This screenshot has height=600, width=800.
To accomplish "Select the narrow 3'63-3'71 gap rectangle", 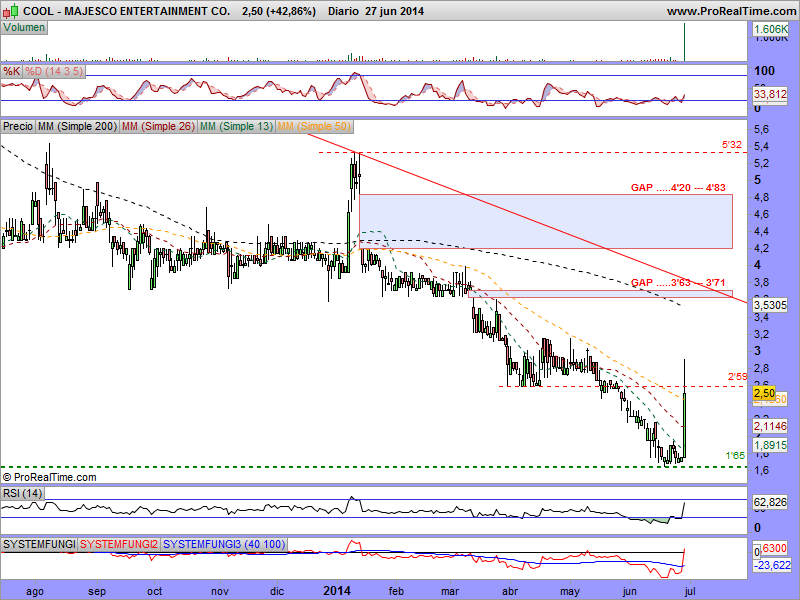I will pos(601,294).
